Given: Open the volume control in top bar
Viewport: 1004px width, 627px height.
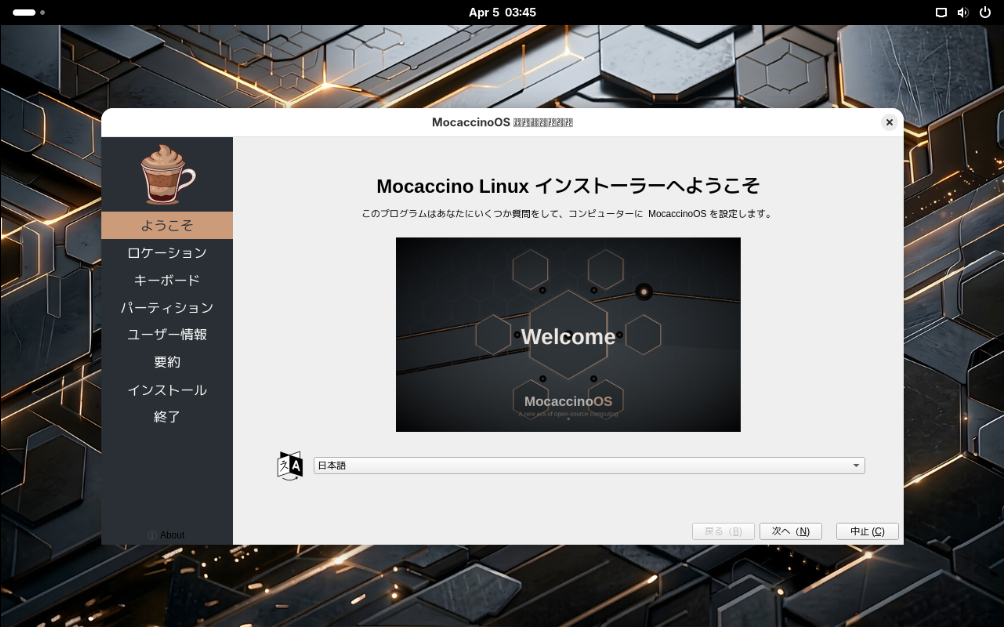Looking at the screenshot, I should tap(962, 12).
